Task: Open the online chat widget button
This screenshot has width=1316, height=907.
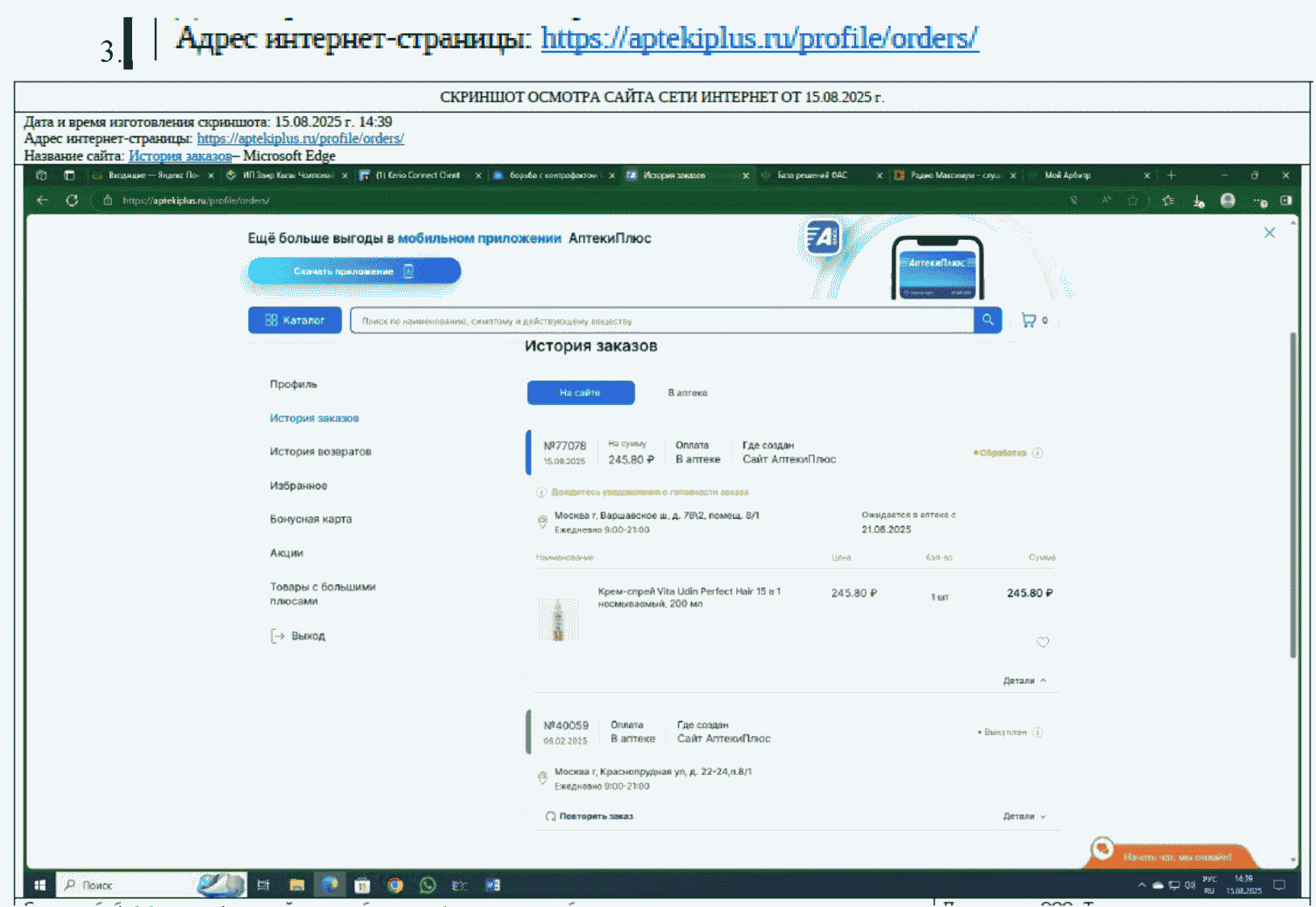Action: click(x=1169, y=855)
